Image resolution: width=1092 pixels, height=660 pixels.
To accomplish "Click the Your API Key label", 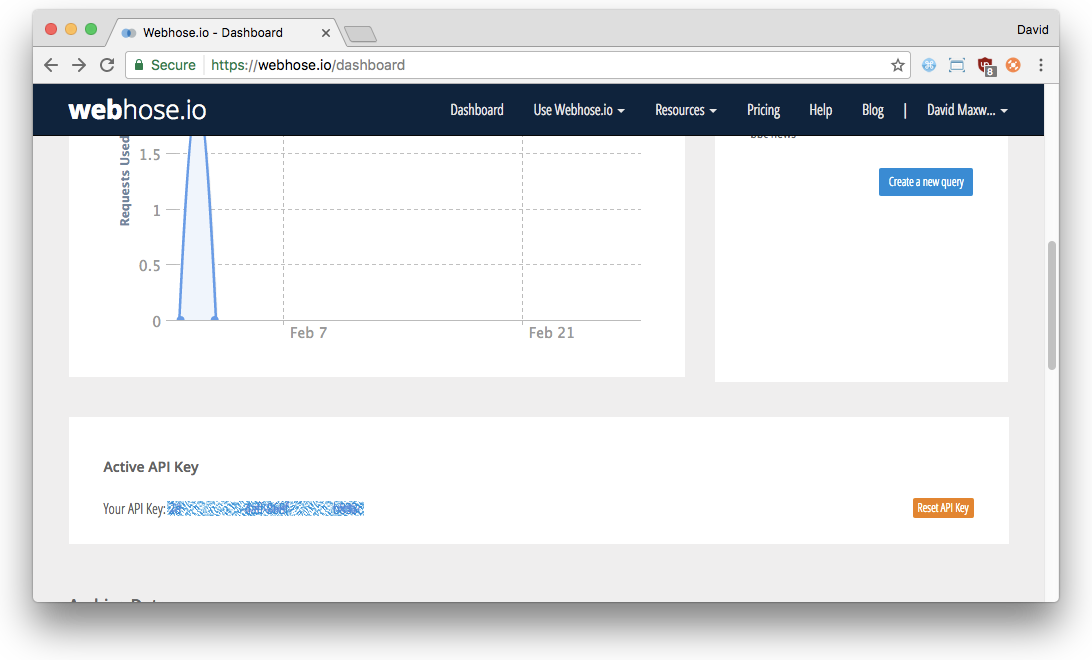I will coord(134,509).
